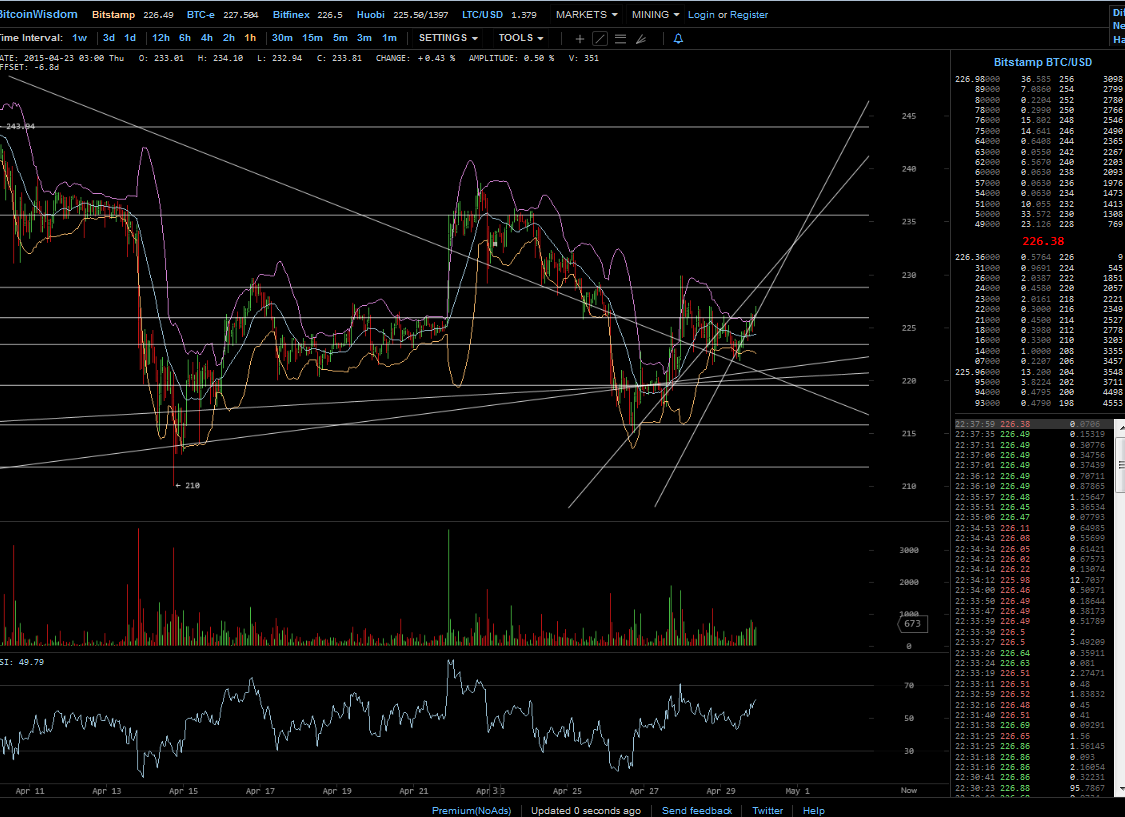
Task: Open the Help link
Action: coord(814,811)
